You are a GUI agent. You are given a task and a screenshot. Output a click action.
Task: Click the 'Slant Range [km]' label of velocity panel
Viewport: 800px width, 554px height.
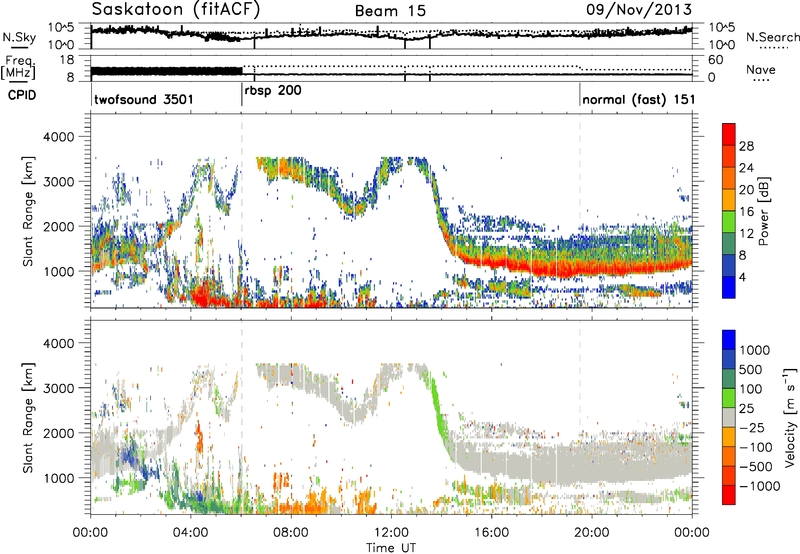[x=28, y=418]
